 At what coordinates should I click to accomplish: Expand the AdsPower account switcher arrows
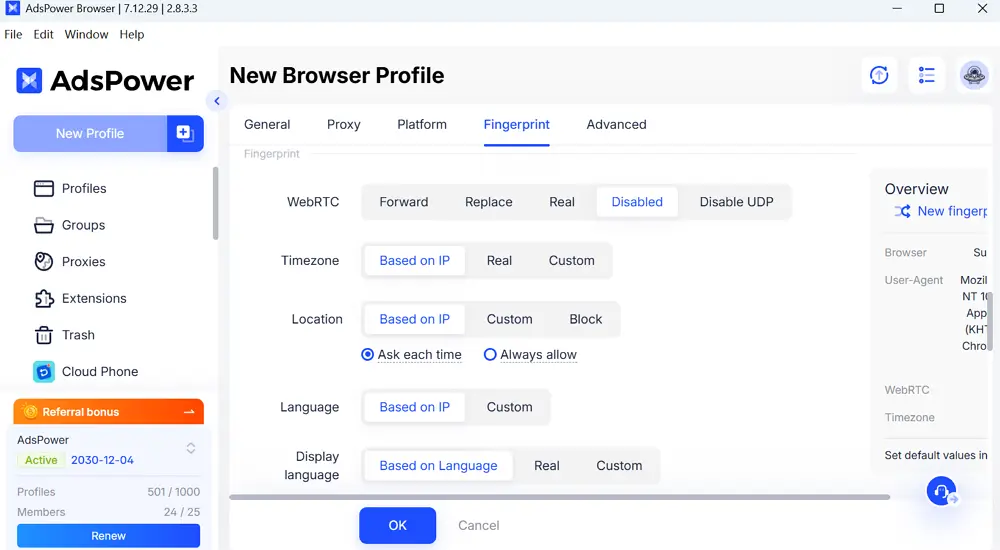tap(191, 449)
